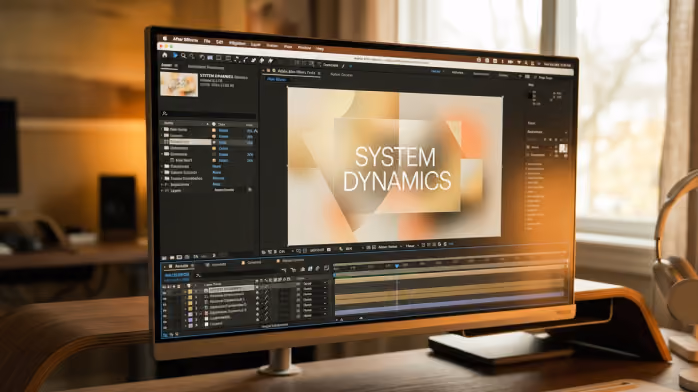Open the Apple menu
This screenshot has width=698, height=392.
coord(164,39)
